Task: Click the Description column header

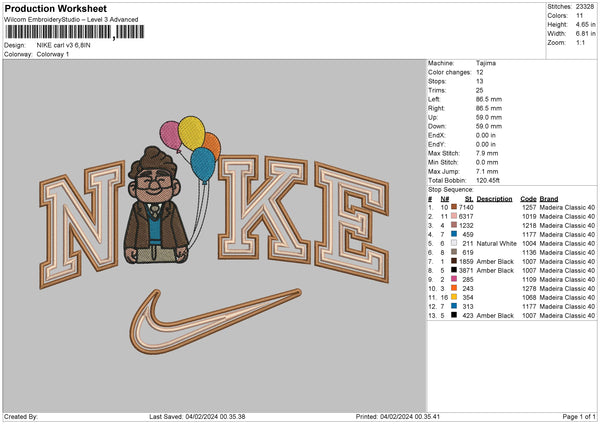Action: (x=494, y=196)
